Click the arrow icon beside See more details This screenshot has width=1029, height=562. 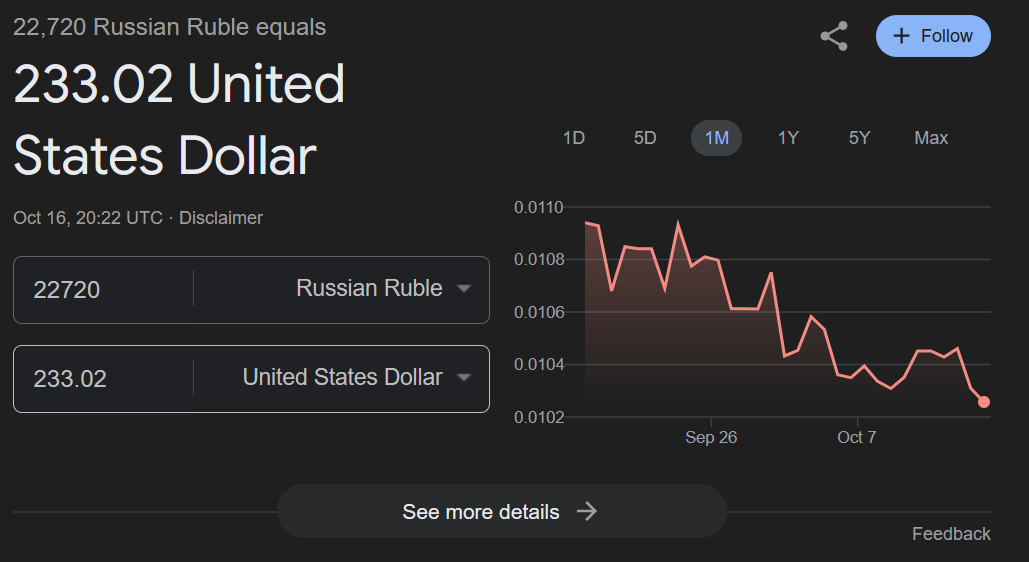(x=587, y=512)
